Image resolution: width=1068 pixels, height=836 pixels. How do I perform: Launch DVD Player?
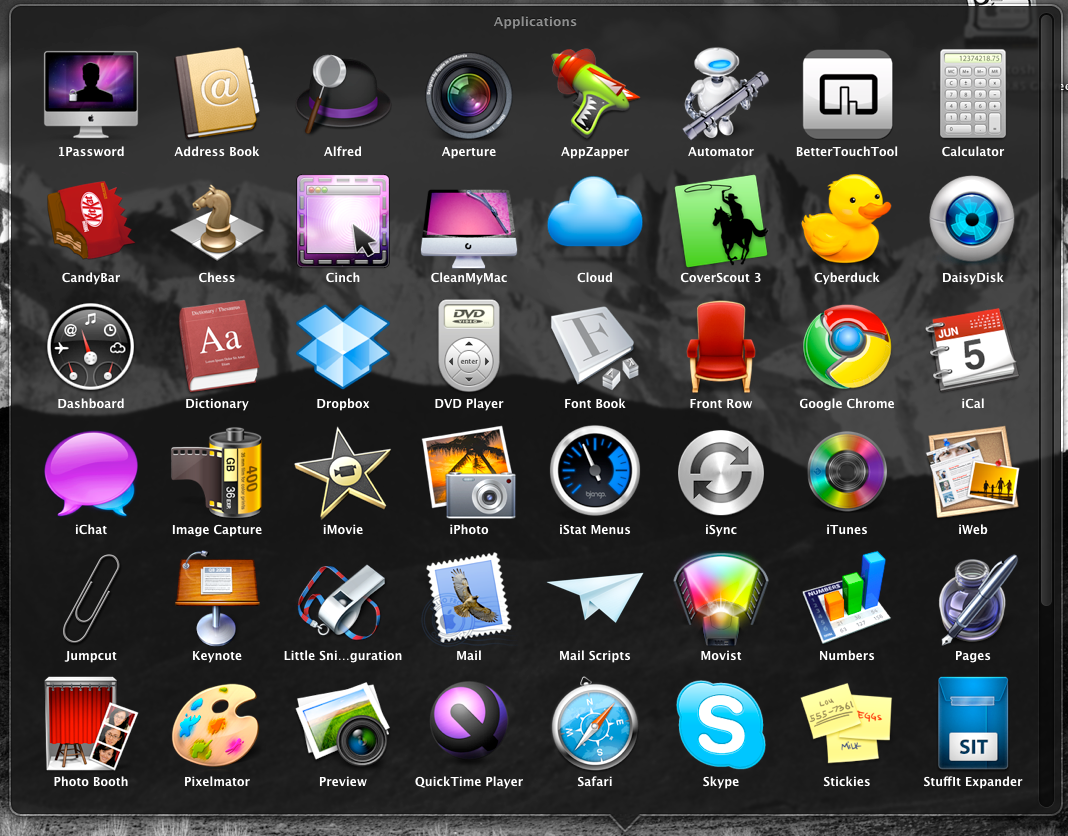coord(469,345)
